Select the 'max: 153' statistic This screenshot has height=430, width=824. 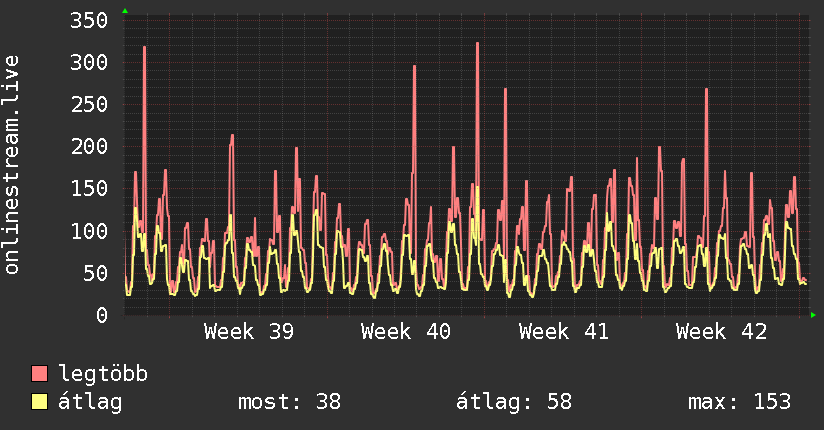739,402
